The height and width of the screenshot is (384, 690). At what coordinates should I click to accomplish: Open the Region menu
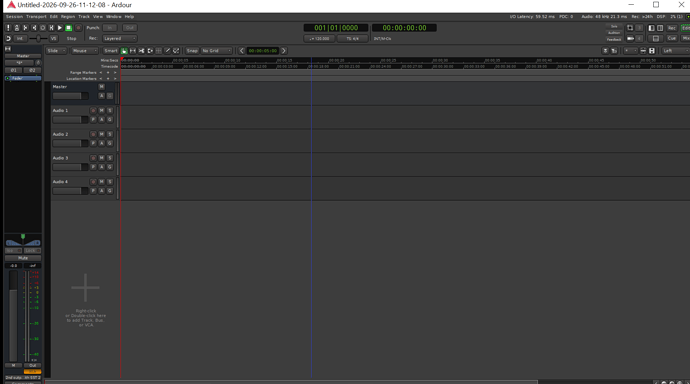[68, 17]
